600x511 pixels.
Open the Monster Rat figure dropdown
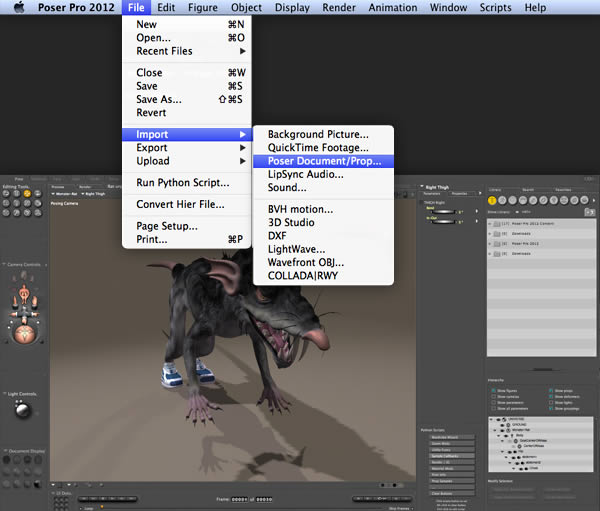point(64,194)
